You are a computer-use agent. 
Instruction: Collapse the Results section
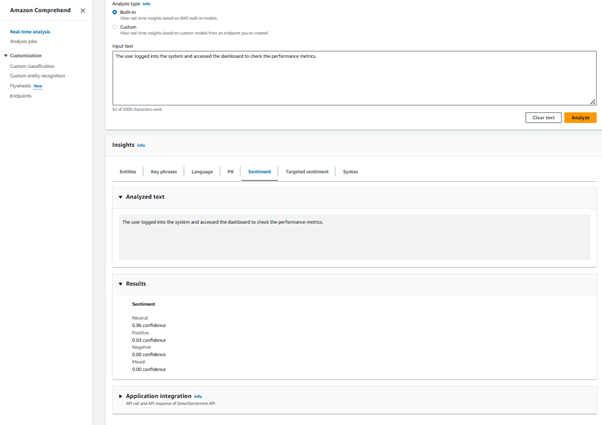coord(120,284)
